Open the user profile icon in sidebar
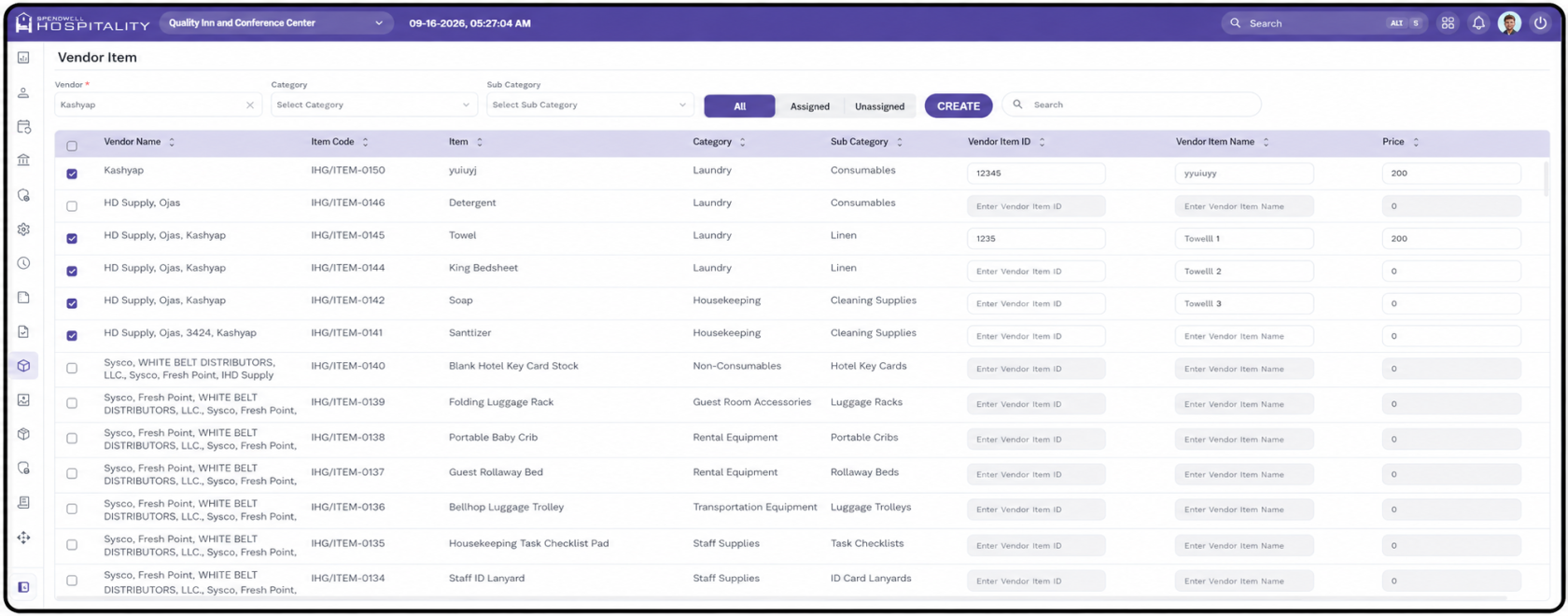 pos(23,92)
